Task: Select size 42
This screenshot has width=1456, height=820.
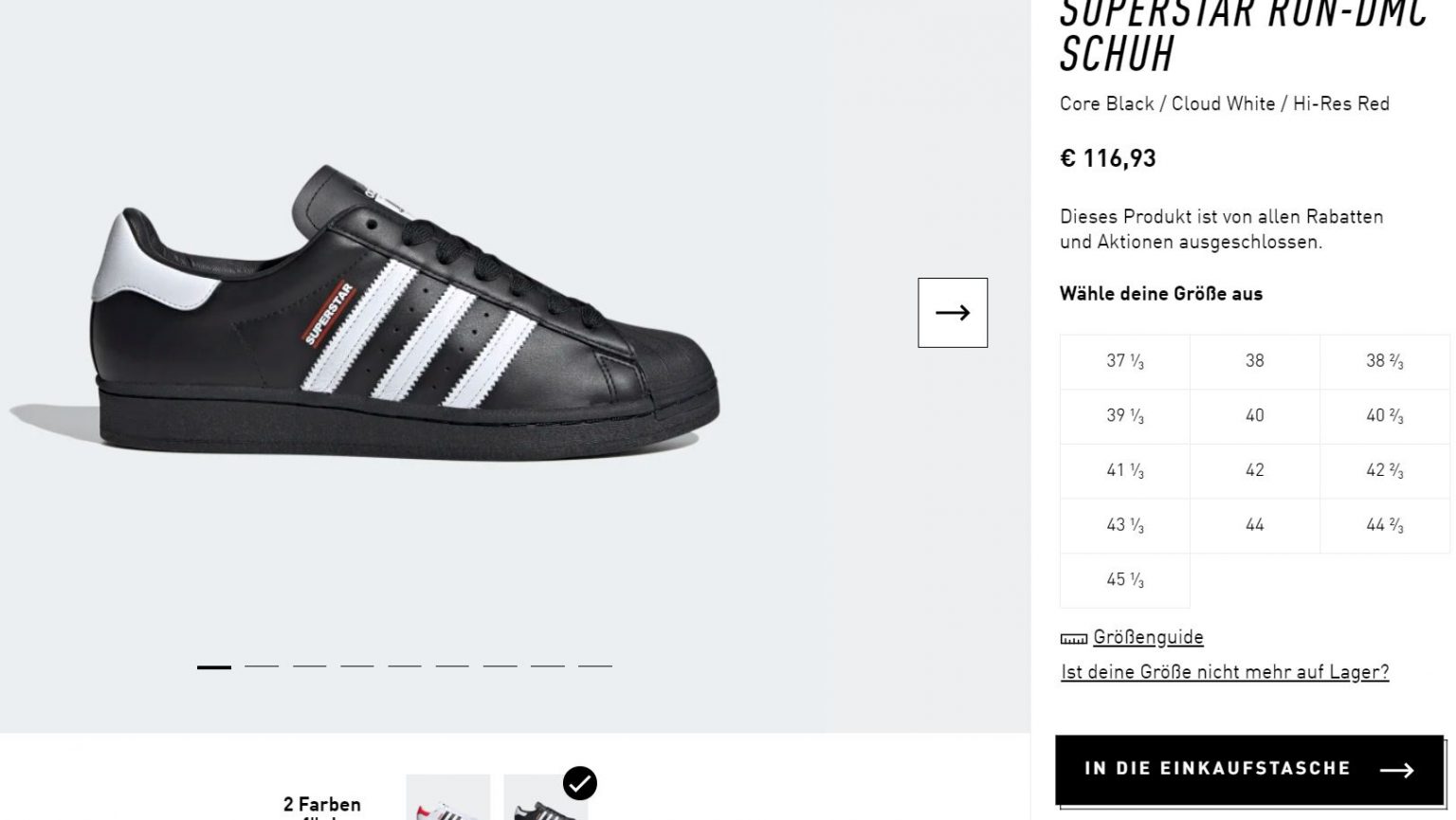Action: 1254,471
